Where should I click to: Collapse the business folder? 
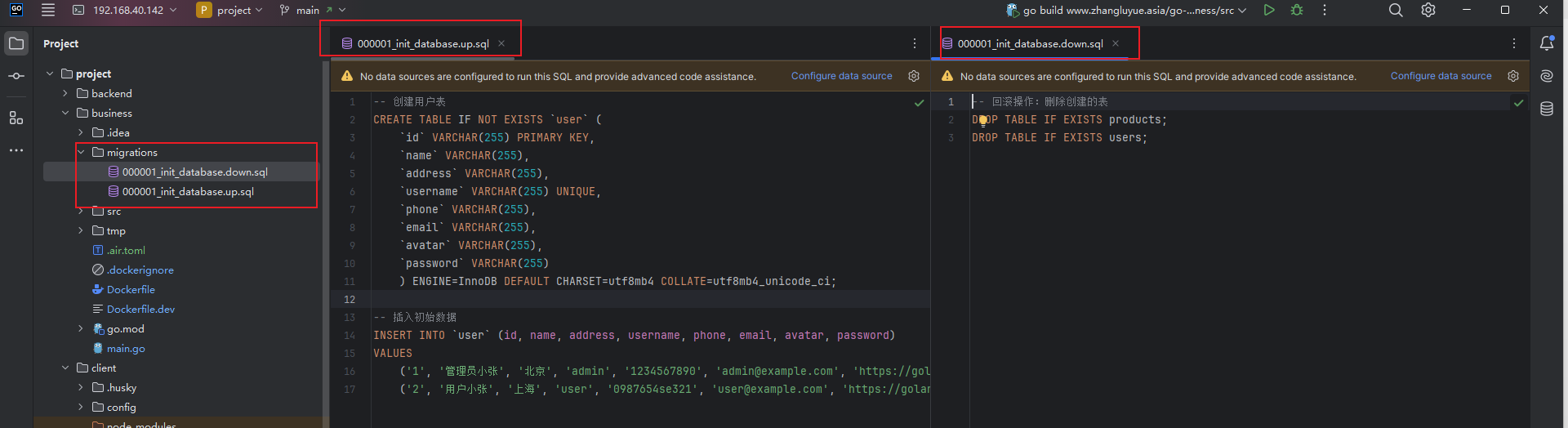coord(65,113)
